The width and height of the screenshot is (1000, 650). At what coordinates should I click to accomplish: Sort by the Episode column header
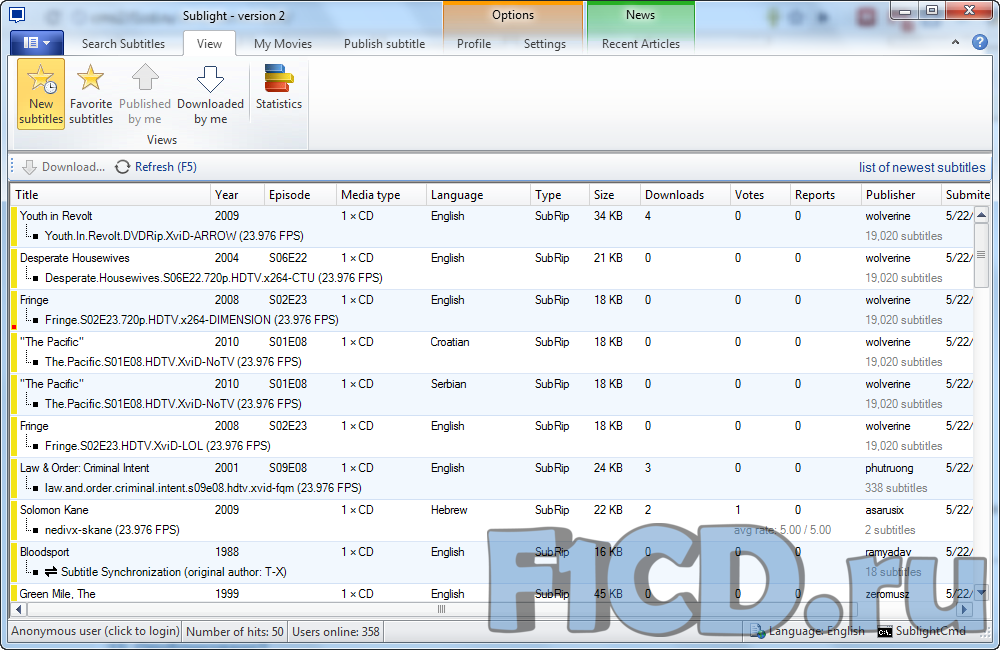pos(300,195)
